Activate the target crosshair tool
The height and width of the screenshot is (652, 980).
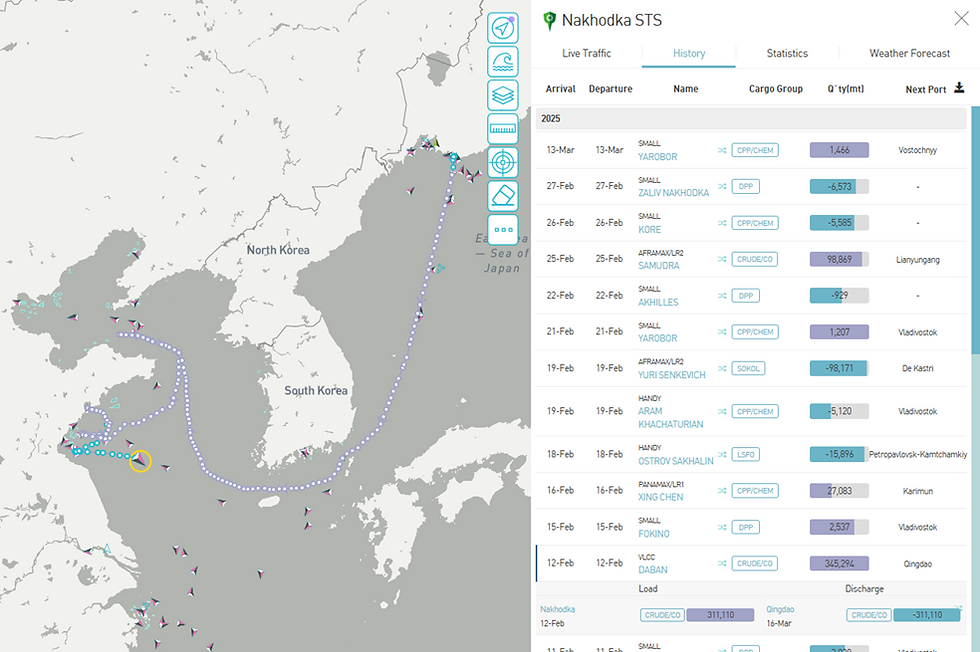[x=503, y=163]
